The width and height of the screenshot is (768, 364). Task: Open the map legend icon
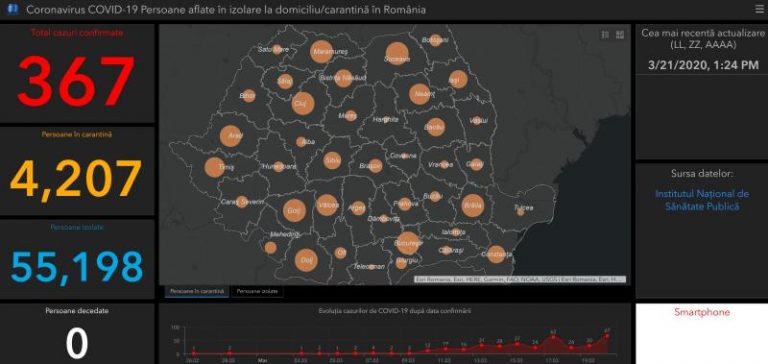(x=605, y=35)
